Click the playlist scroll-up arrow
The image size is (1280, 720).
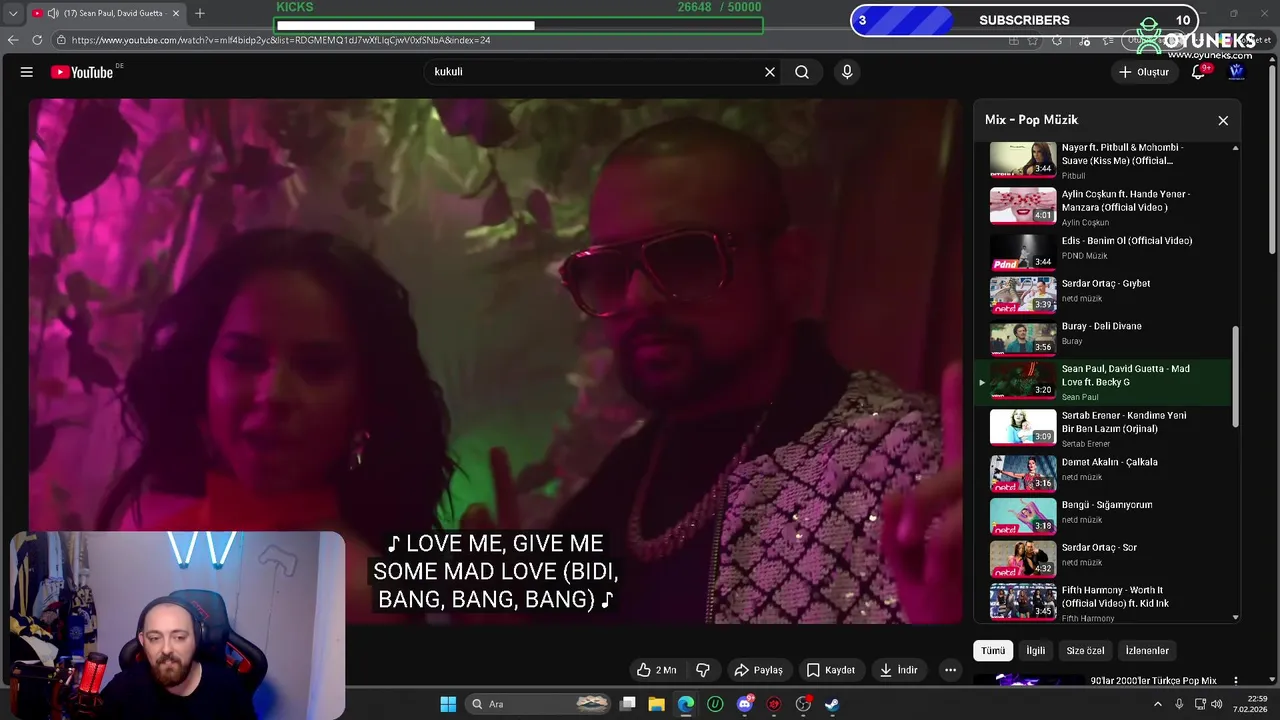coord(1235,148)
